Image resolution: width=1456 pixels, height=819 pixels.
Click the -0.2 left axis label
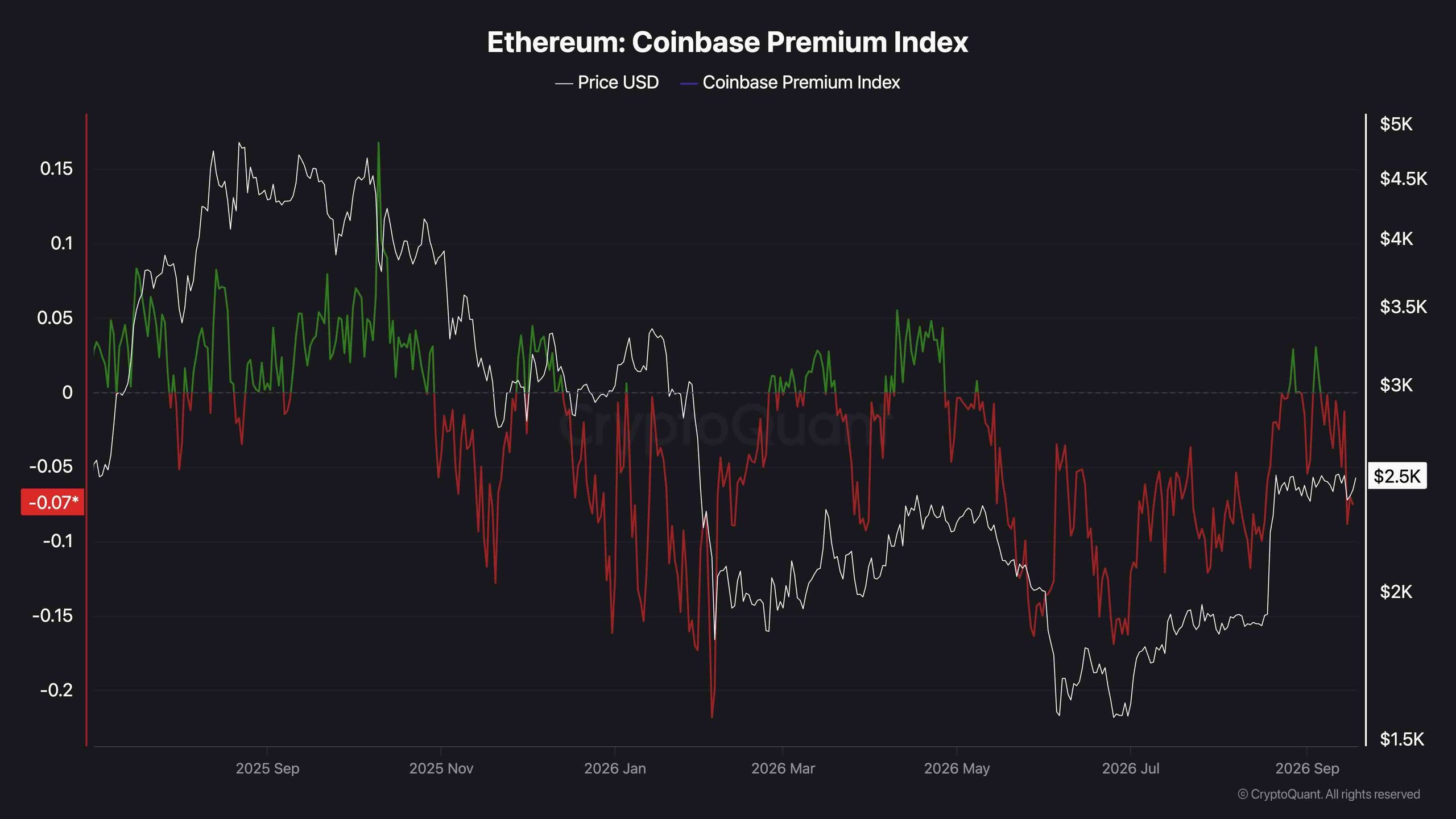coord(56,690)
